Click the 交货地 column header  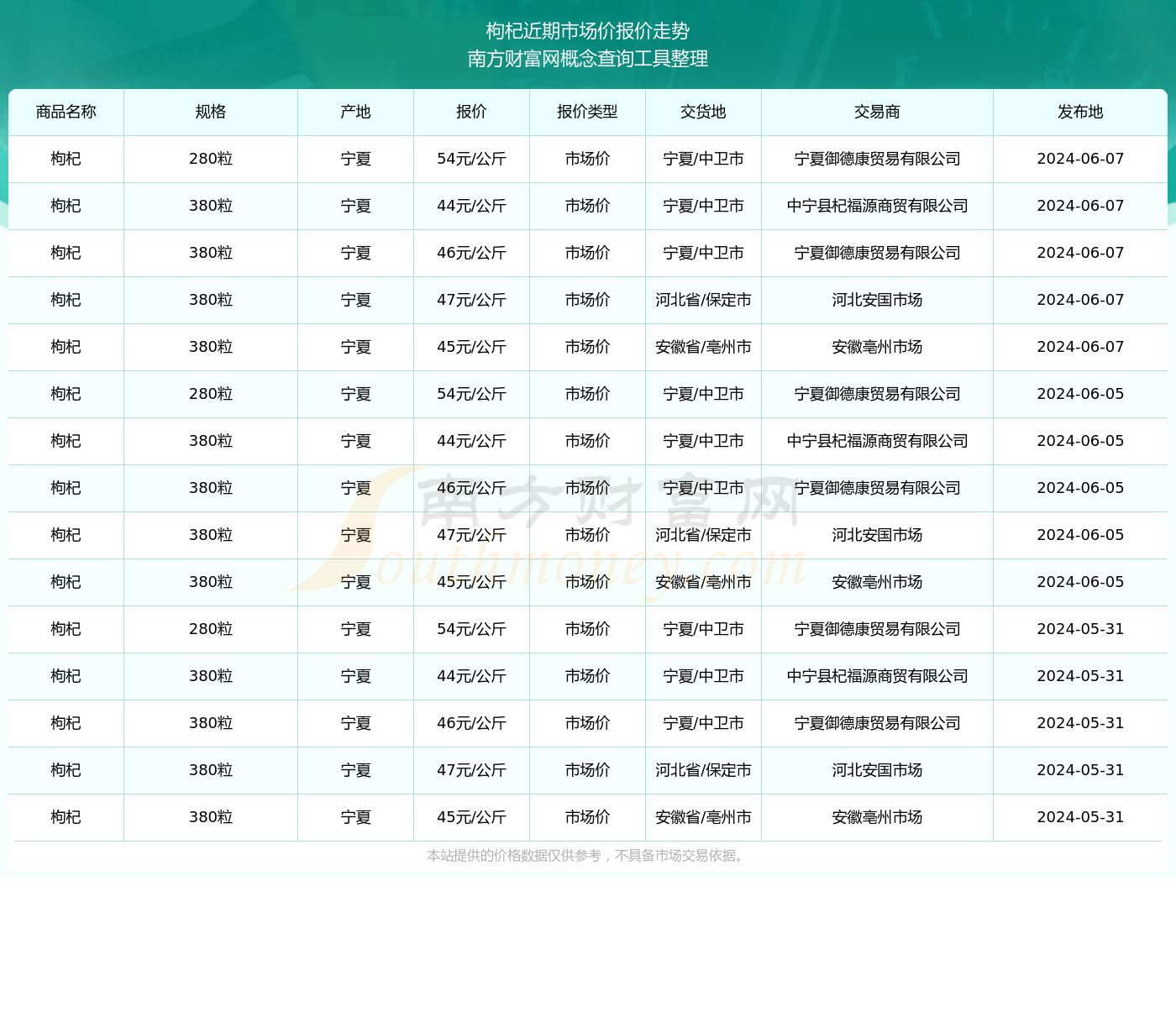703,112
